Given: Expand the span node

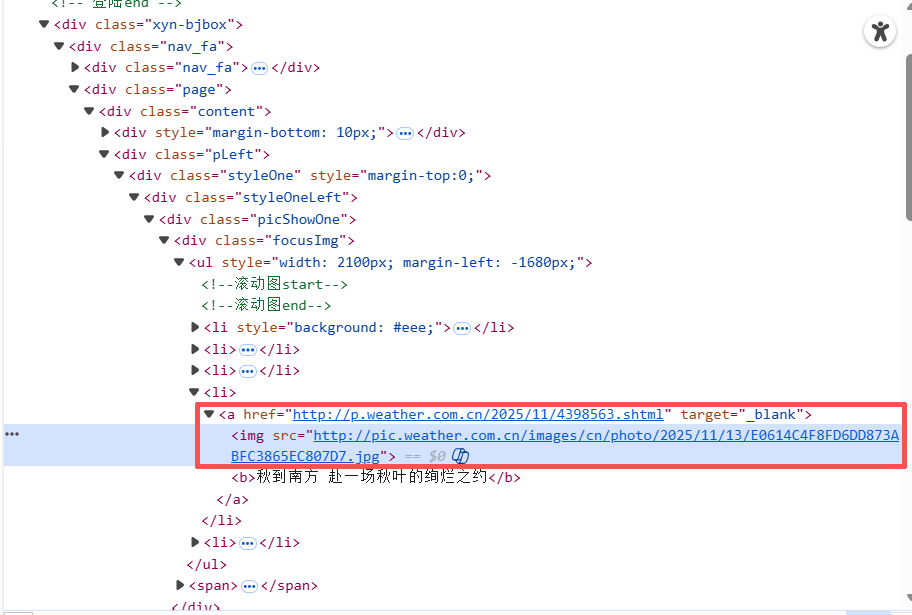Looking at the screenshot, I should point(180,585).
